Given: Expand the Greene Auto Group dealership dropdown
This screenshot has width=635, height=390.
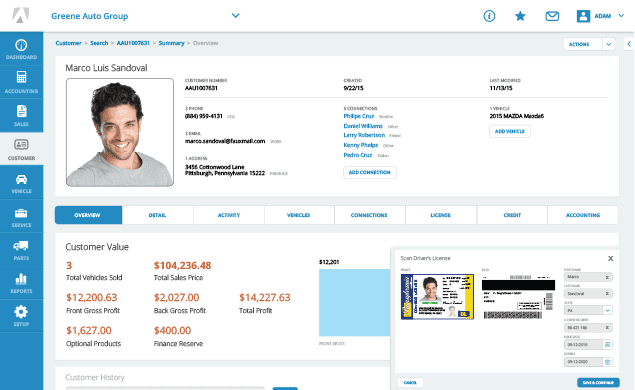Looking at the screenshot, I should tap(235, 15).
